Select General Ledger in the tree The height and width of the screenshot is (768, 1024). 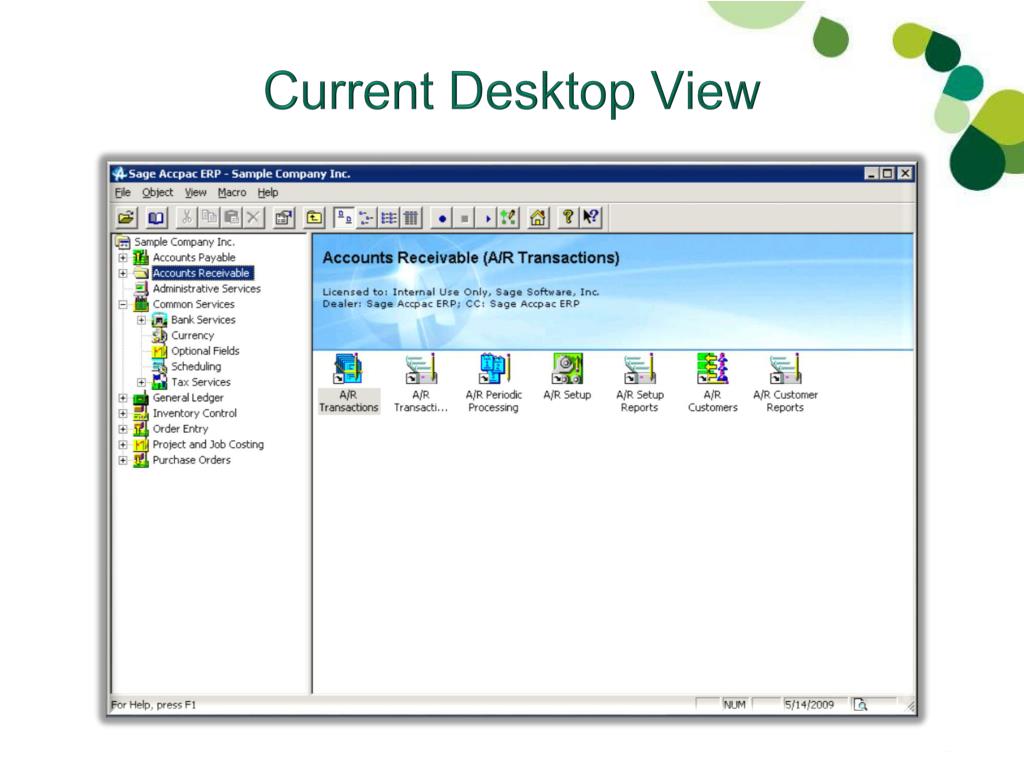[188, 398]
